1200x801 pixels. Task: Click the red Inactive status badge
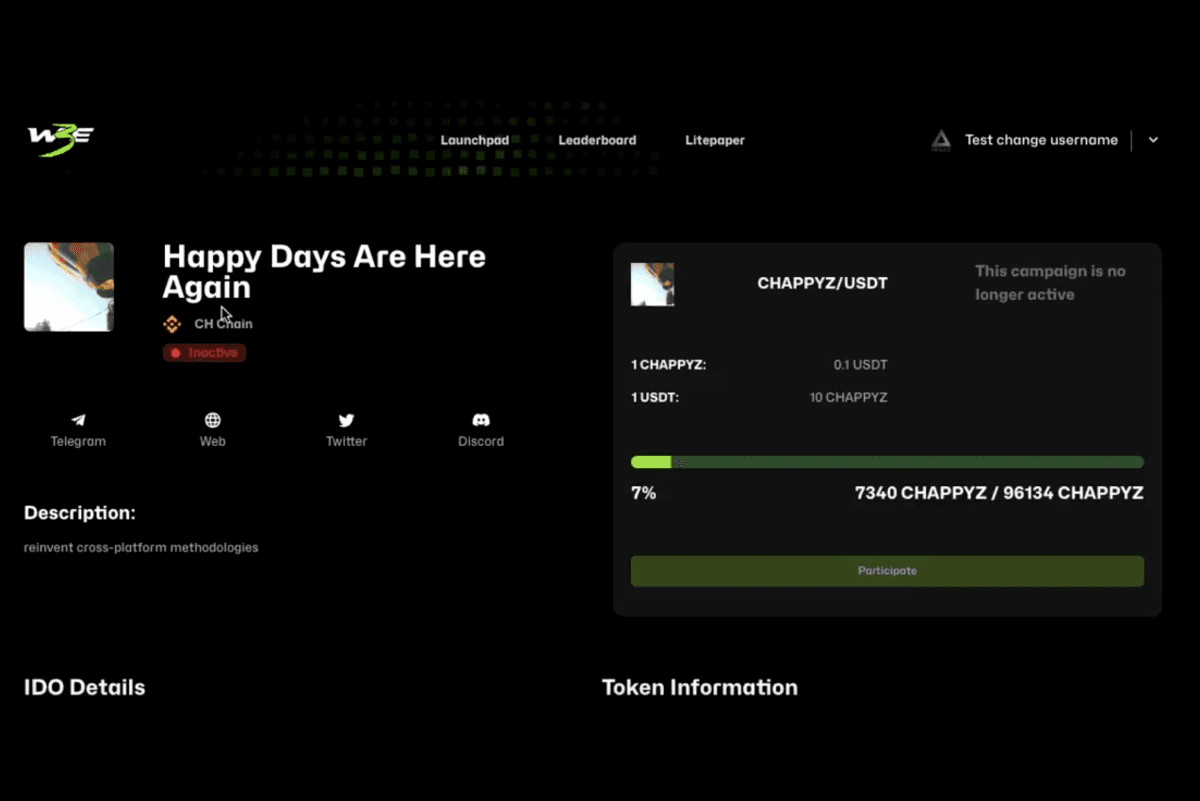(204, 353)
